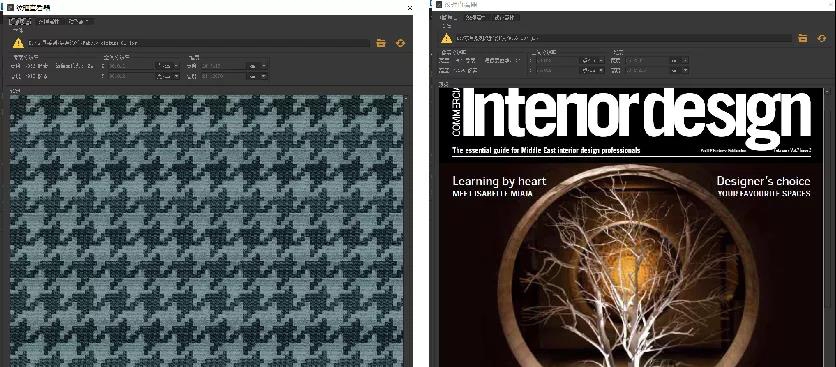
Task: Close the houndstooth texture window
Action: click(x=409, y=8)
